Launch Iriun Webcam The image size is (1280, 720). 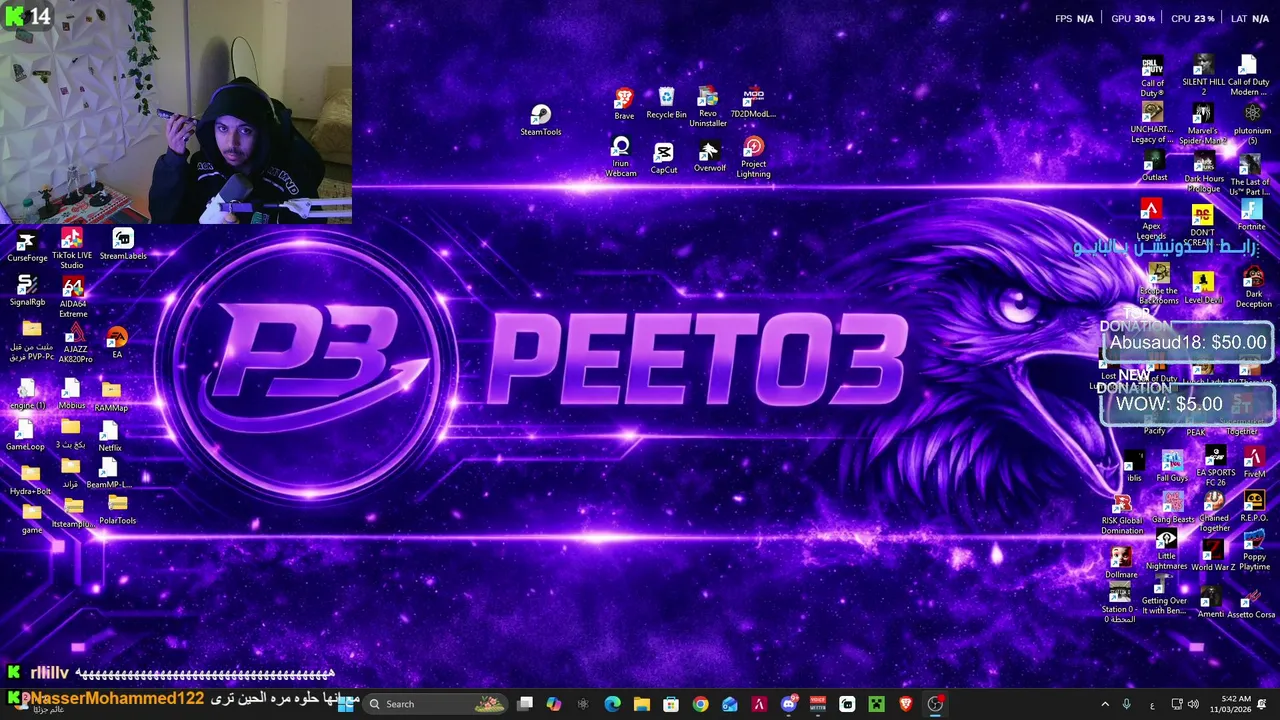click(621, 158)
